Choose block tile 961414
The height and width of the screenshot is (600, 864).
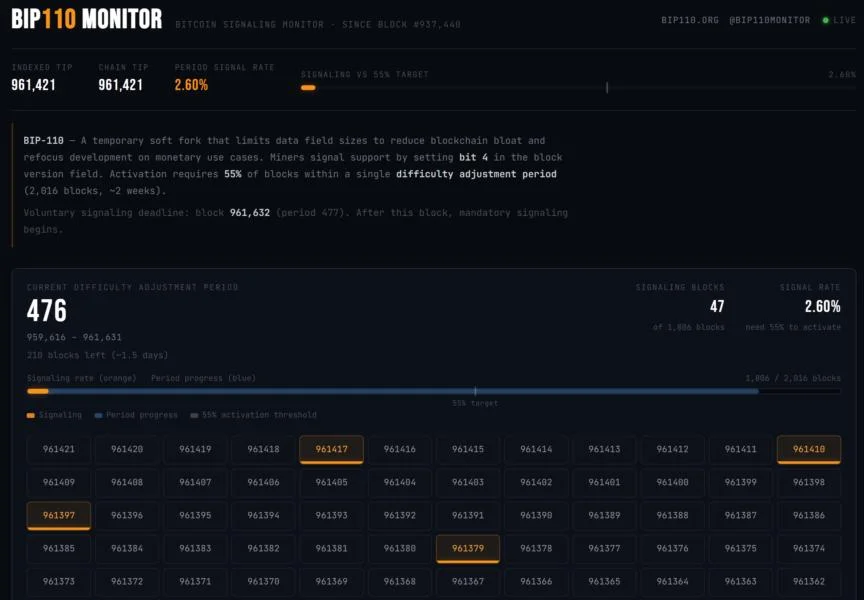pos(536,450)
